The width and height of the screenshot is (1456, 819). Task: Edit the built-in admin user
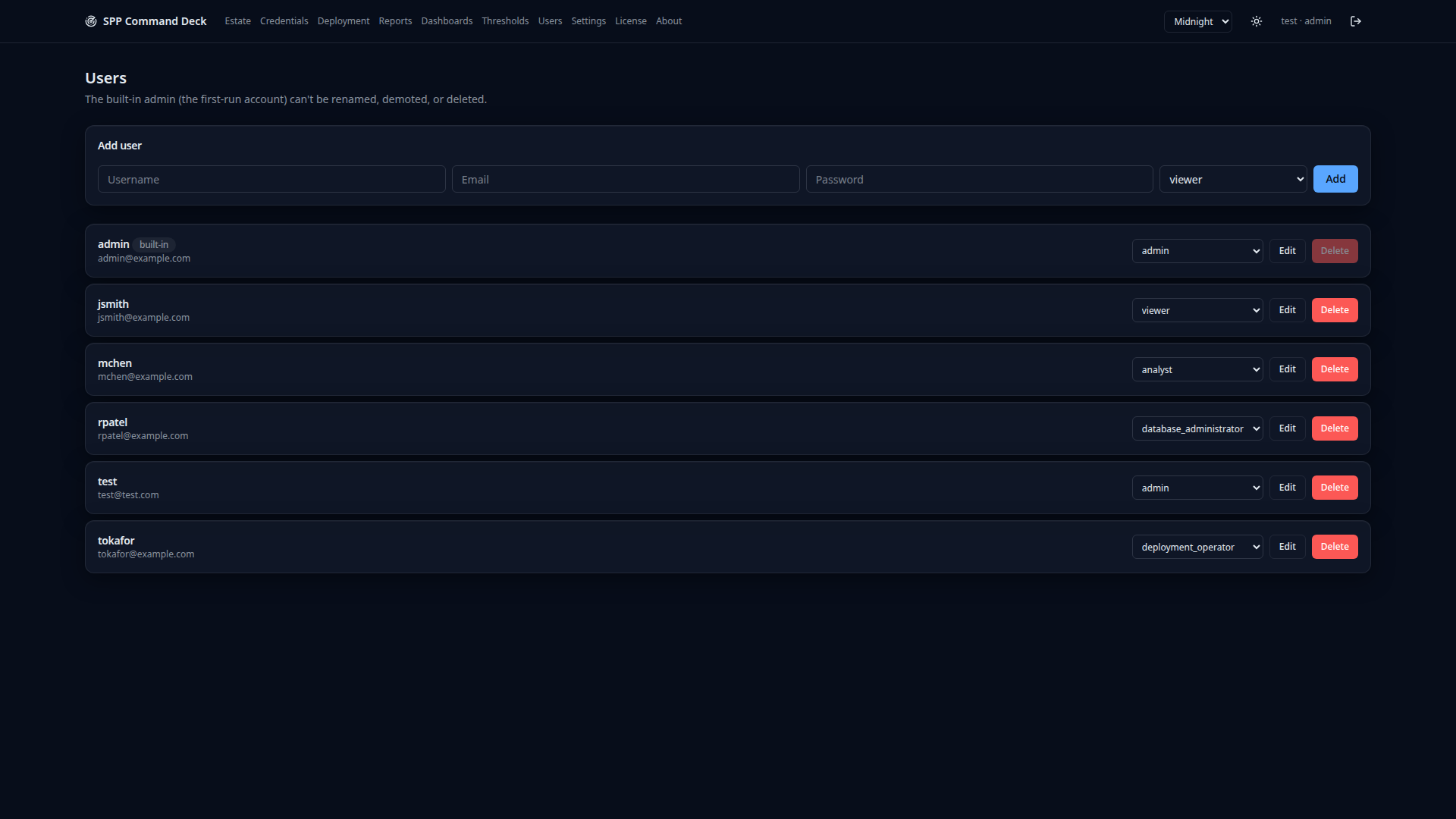[x=1288, y=251]
